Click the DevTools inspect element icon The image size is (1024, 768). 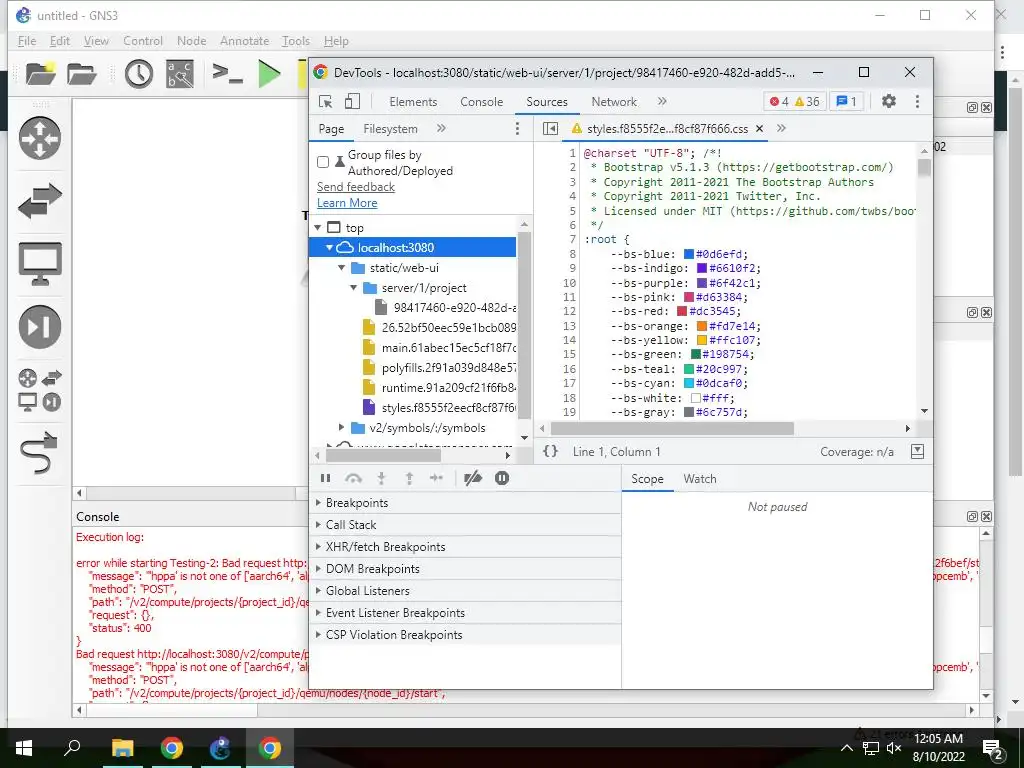click(325, 101)
